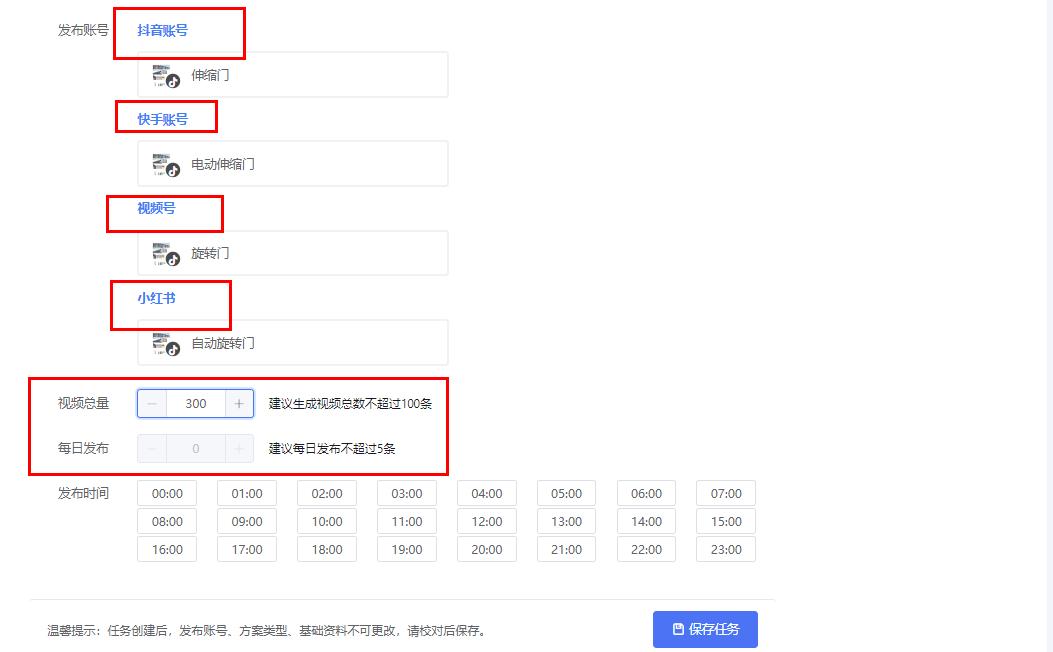
Task: Click the 自动旋转门 account avatar icon
Action: pos(162,342)
